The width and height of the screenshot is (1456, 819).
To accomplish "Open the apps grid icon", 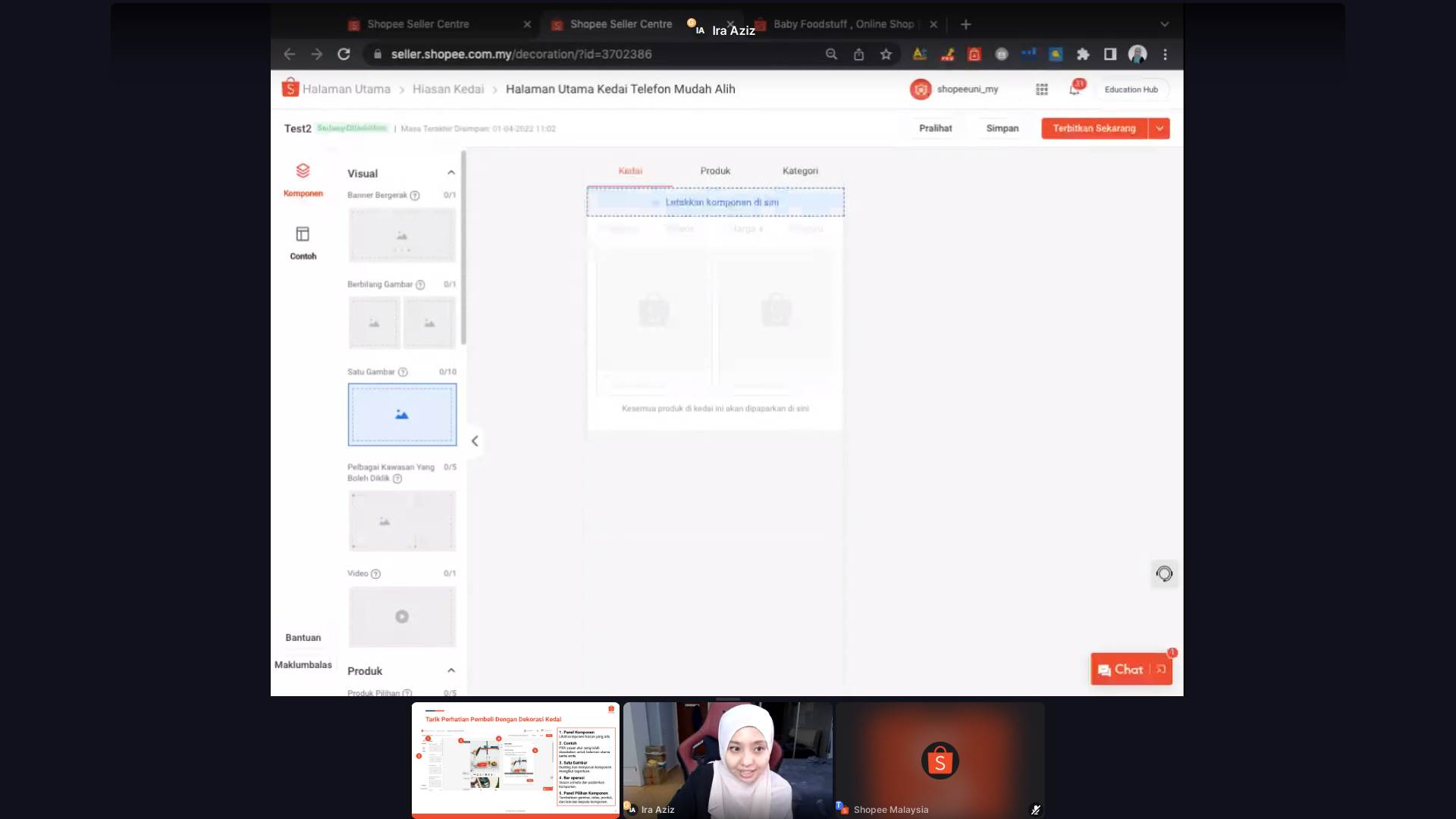I will pos(1042,89).
